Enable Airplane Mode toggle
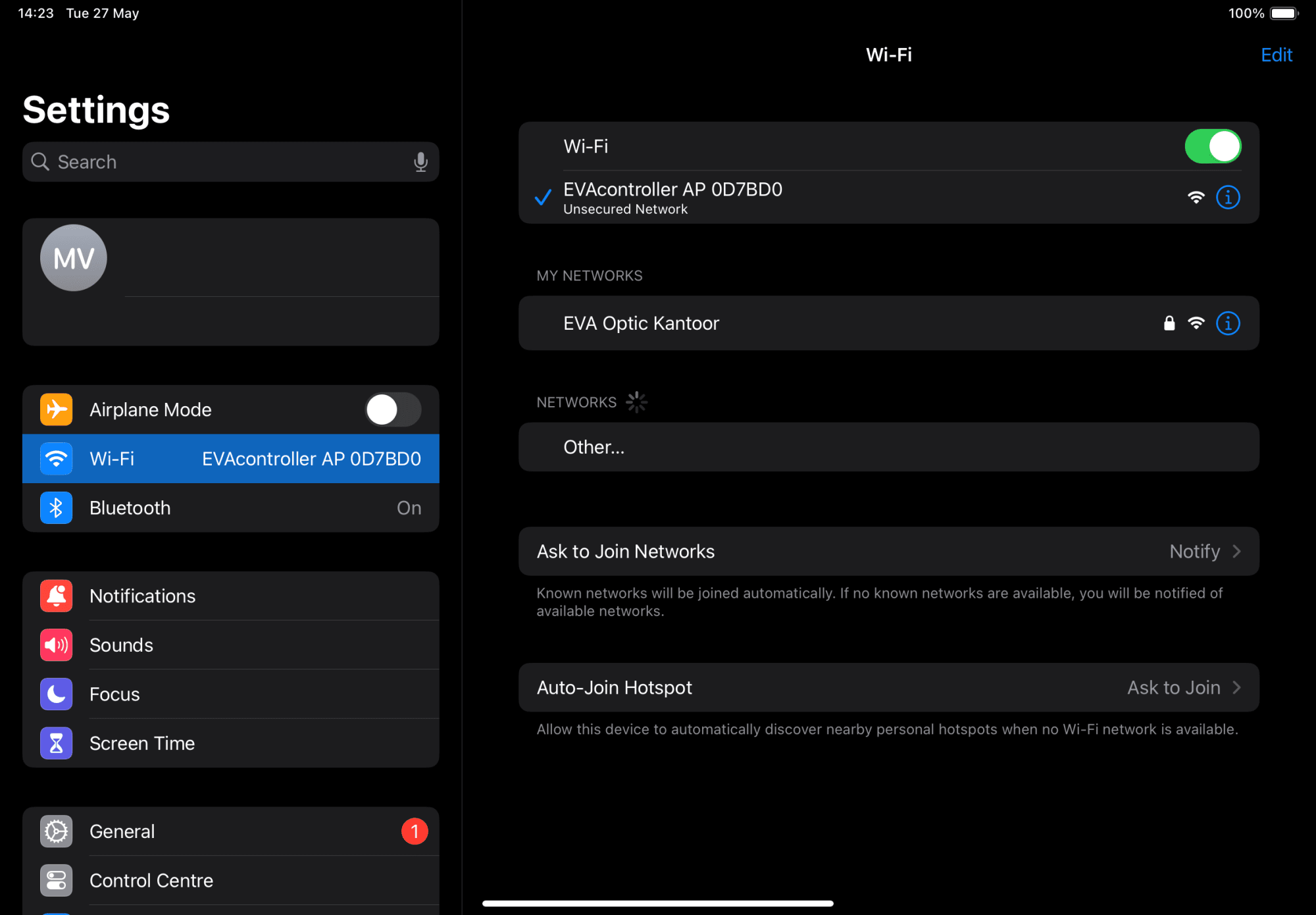Viewport: 1316px width, 915px height. [x=393, y=410]
